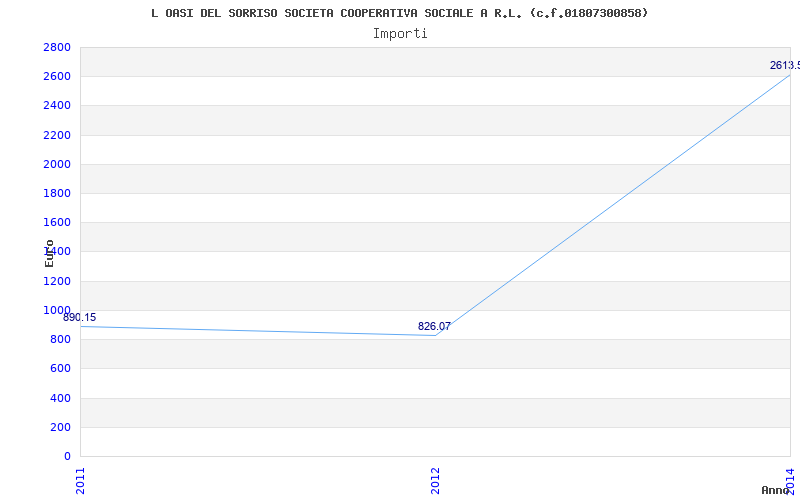Click the 1800 y-axis tick label
This screenshot has height=500, width=800.
(x=57, y=193)
